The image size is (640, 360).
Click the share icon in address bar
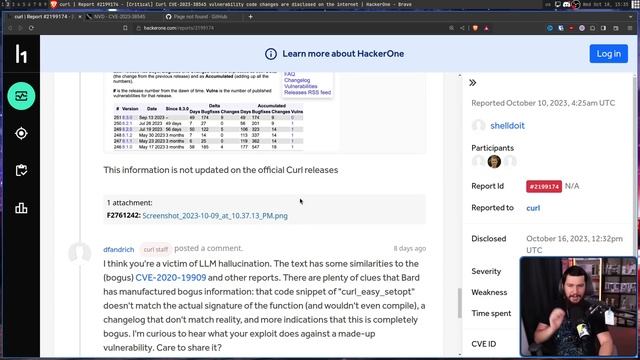[x=462, y=28]
